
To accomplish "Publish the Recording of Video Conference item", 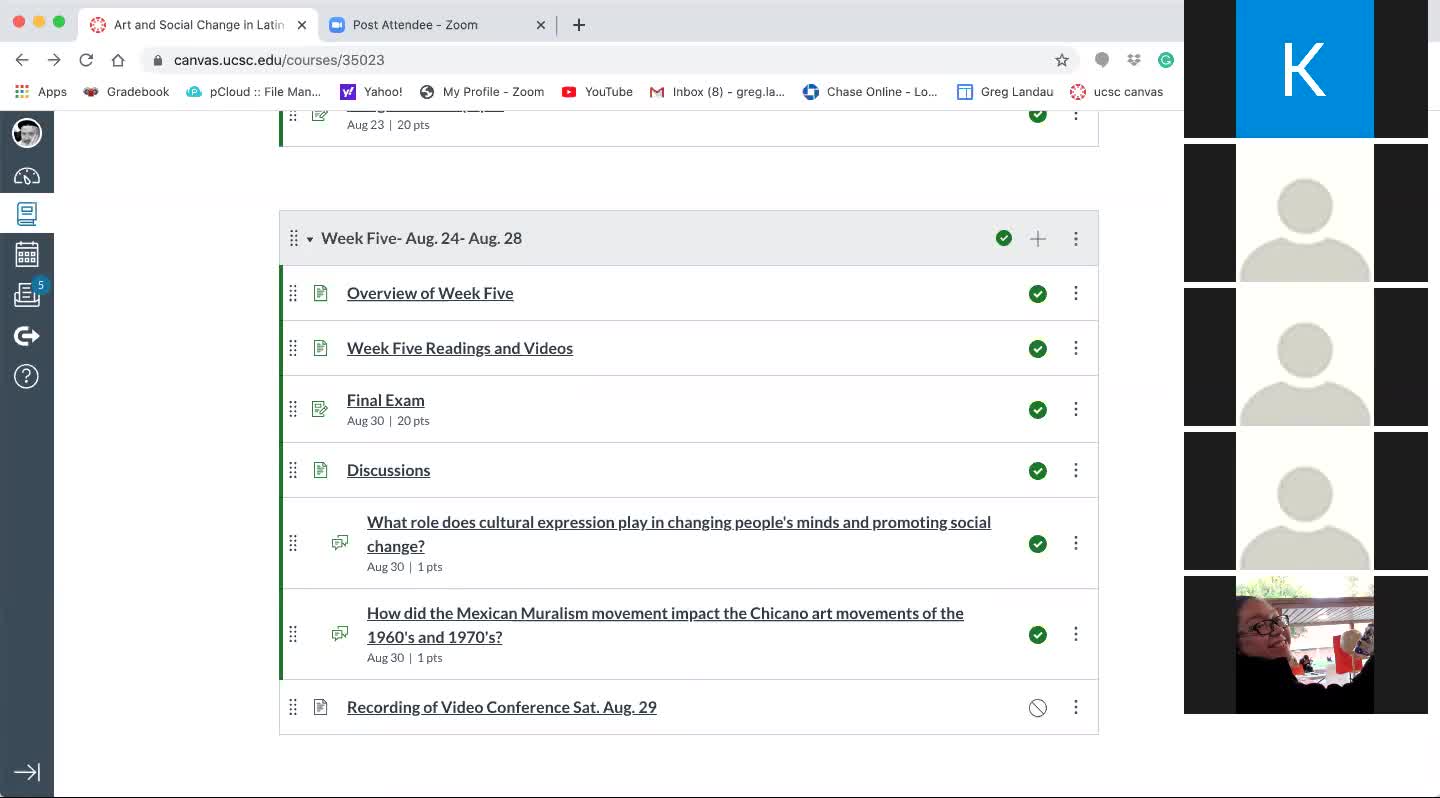I will (1038, 708).
